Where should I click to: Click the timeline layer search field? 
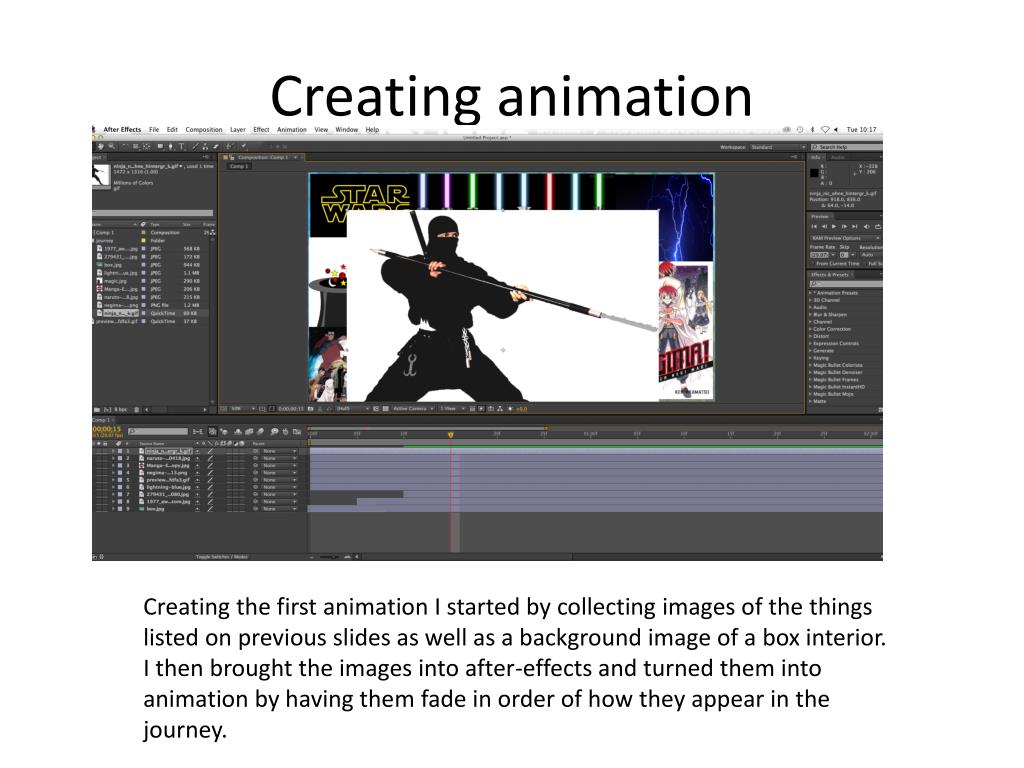click(158, 432)
